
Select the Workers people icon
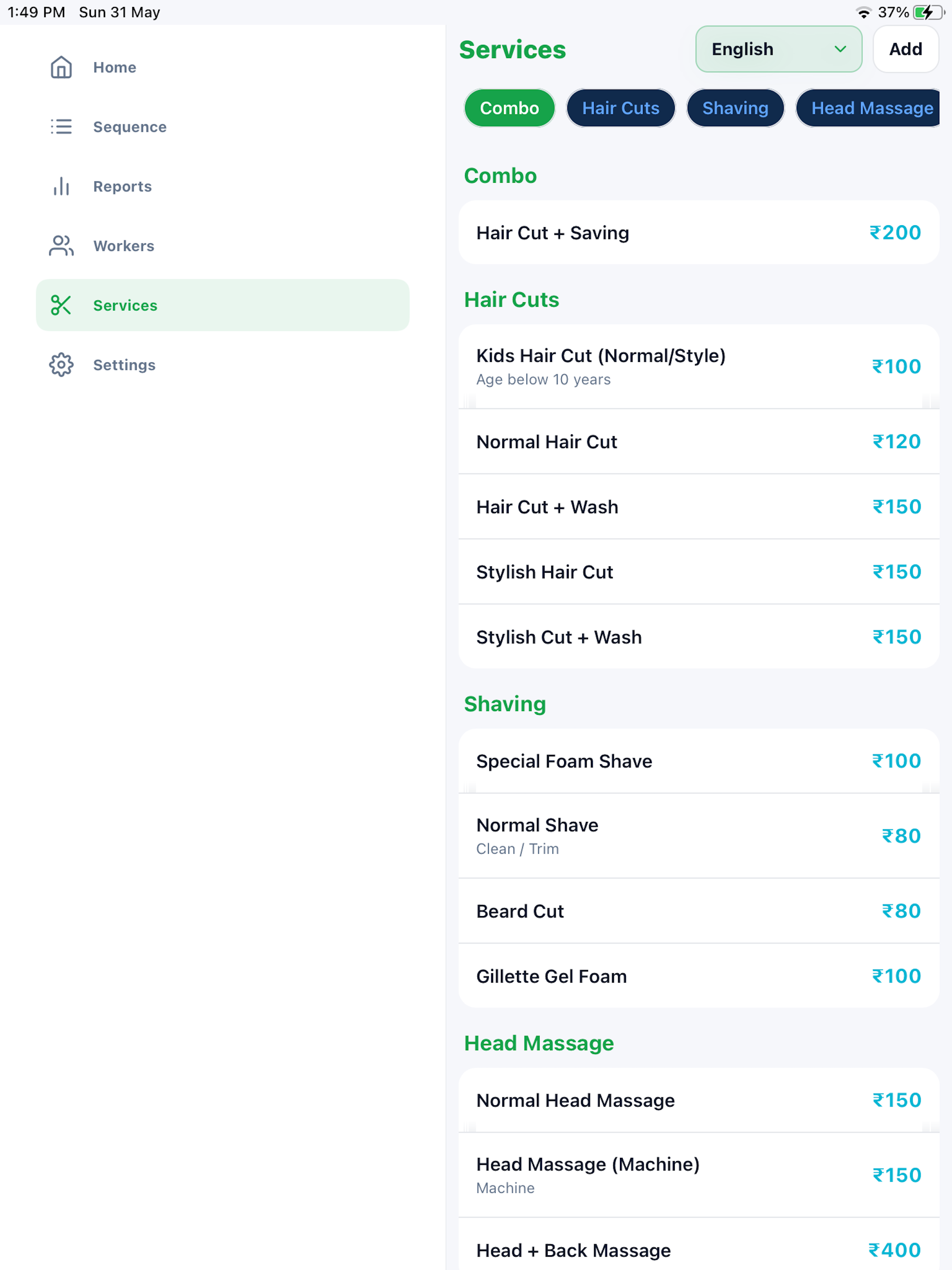[61, 246]
